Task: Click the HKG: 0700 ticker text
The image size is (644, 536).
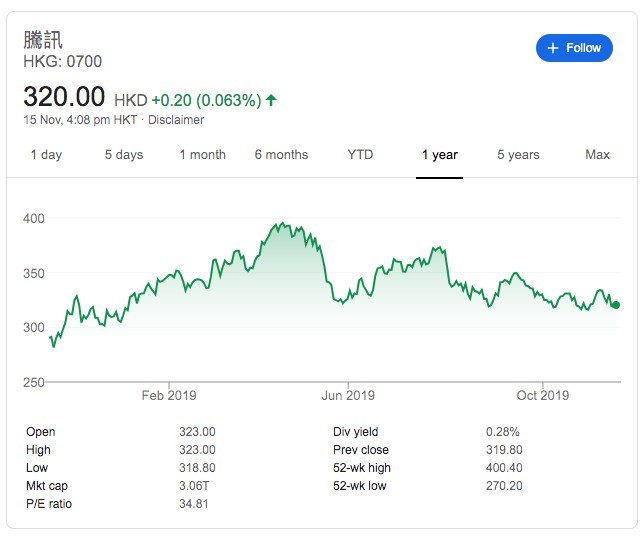Action: pos(62,62)
